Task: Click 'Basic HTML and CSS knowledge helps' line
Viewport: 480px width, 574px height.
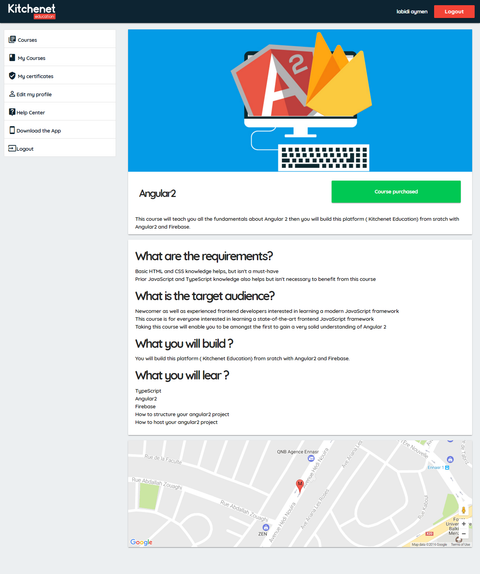Action: (x=207, y=271)
